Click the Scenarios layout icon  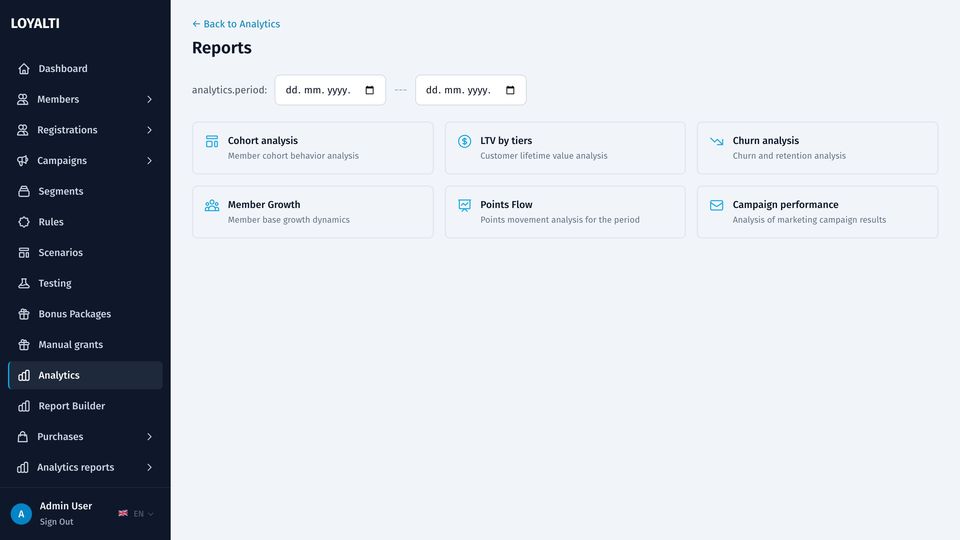24,252
